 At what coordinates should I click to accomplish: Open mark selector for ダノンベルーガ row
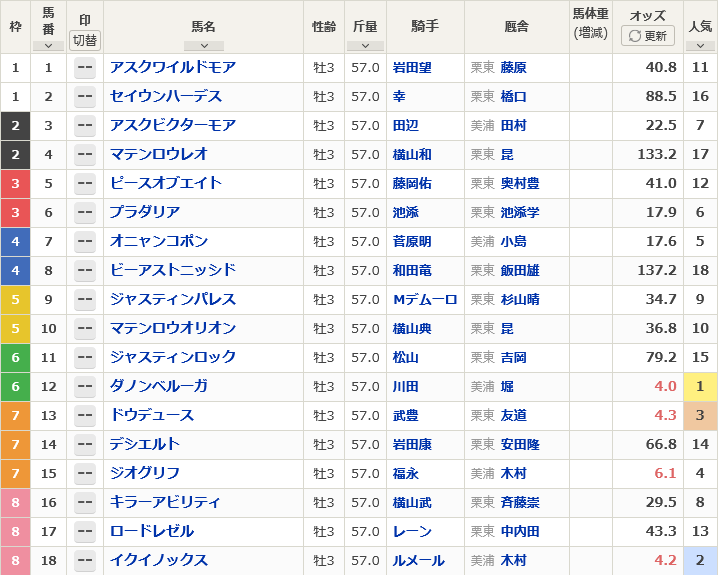tap(85, 386)
